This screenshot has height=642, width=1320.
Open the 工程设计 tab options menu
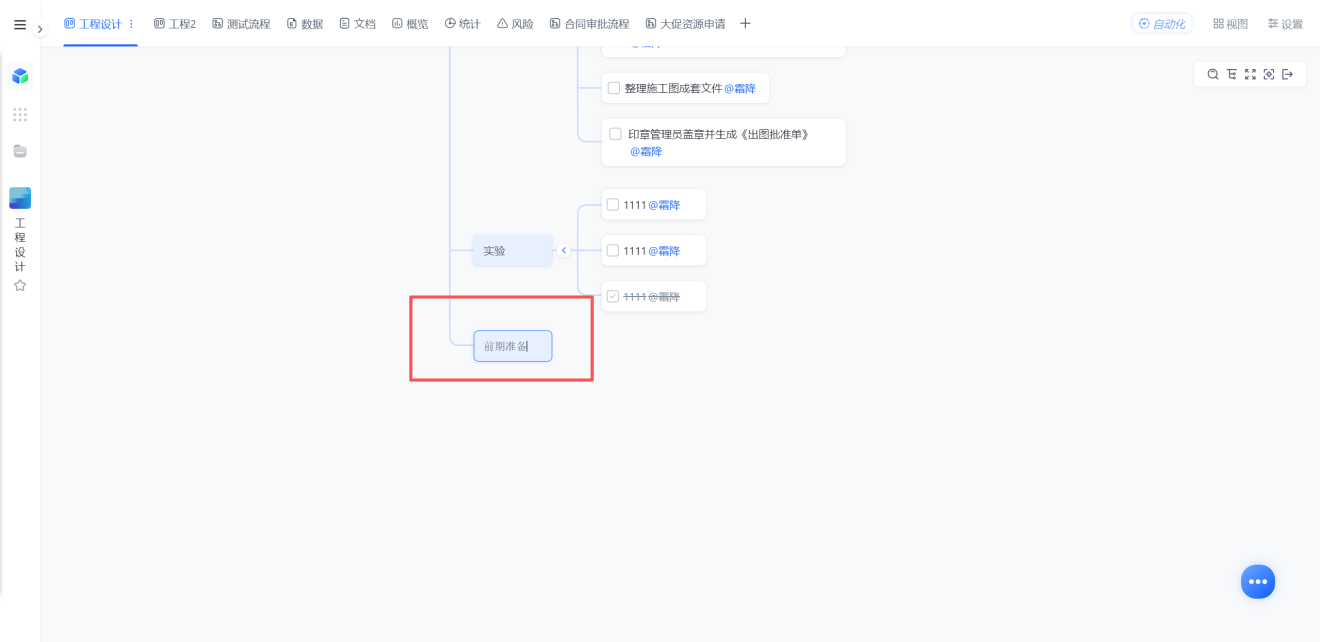point(131,24)
